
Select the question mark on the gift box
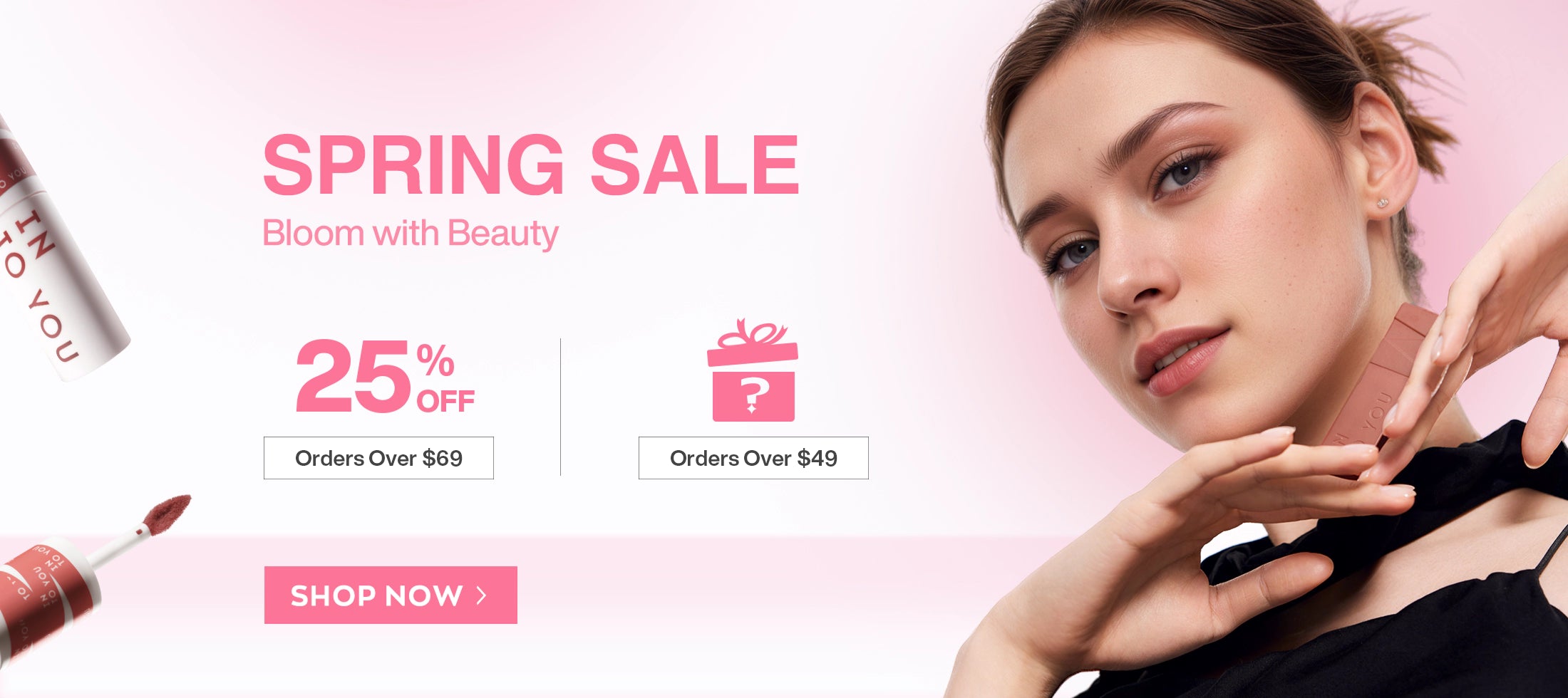click(x=753, y=395)
